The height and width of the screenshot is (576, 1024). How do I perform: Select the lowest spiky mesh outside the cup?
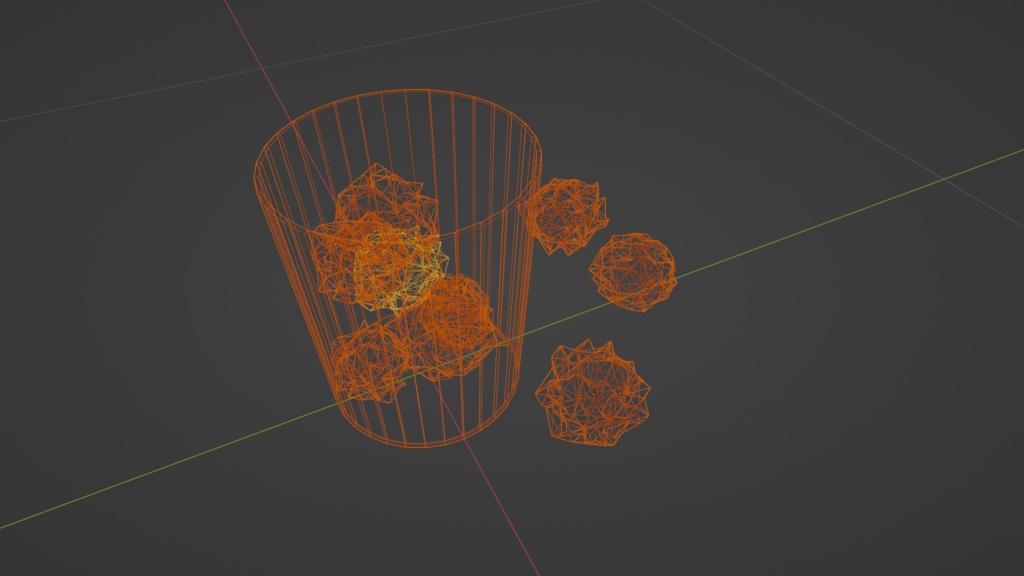[x=593, y=394]
